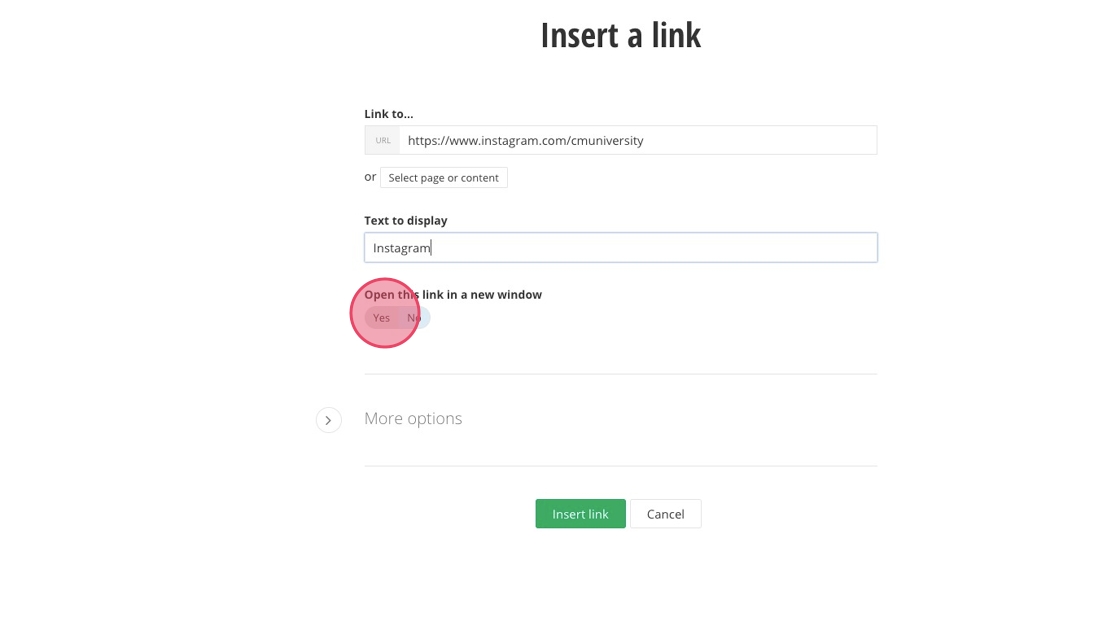The height and width of the screenshot is (626, 1120).
Task: Click the 'Link to...' field label
Action: [x=388, y=114]
